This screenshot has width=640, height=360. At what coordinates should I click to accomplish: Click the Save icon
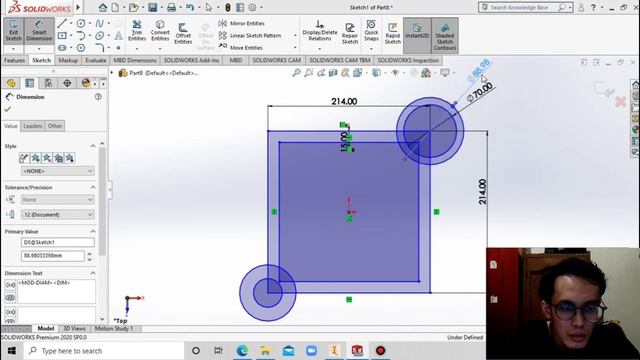(153, 7)
